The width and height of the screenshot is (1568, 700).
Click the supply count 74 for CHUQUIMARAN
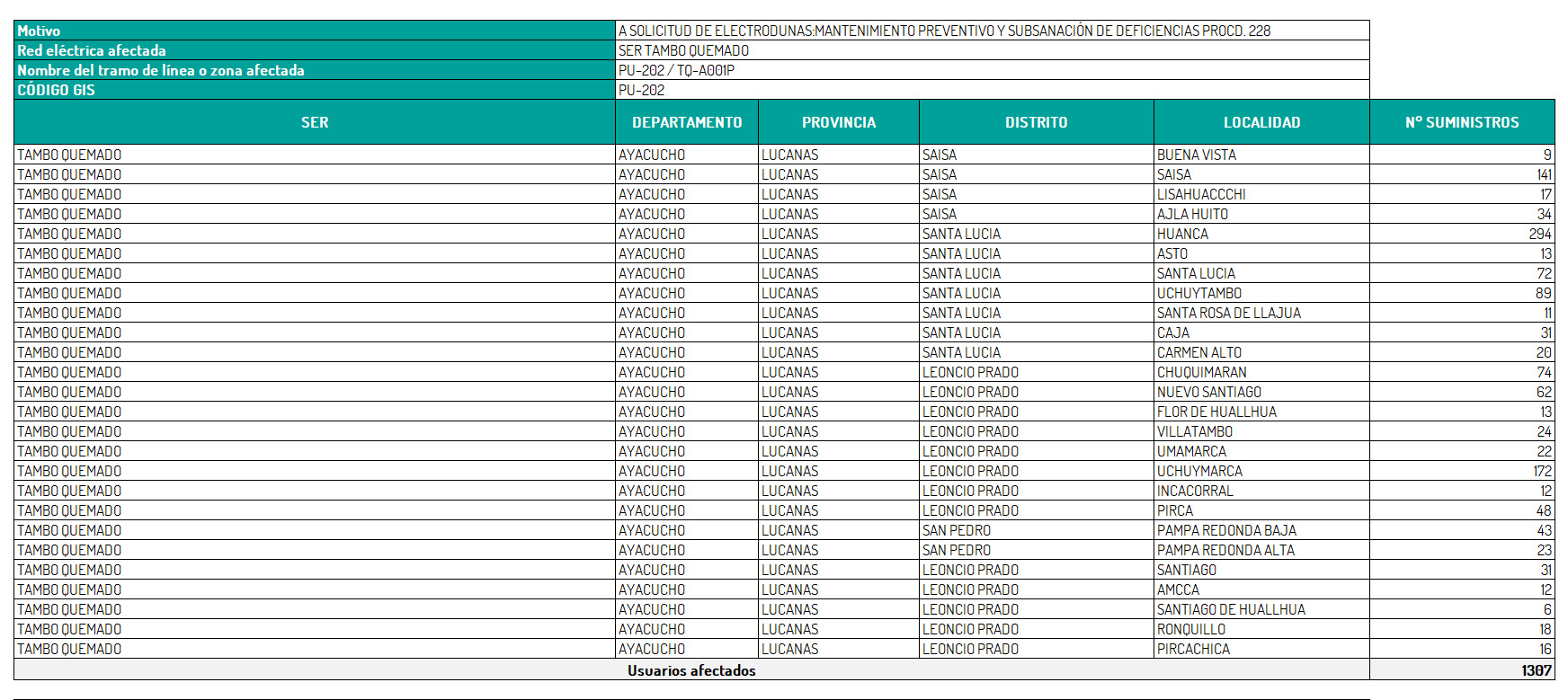(x=1462, y=372)
